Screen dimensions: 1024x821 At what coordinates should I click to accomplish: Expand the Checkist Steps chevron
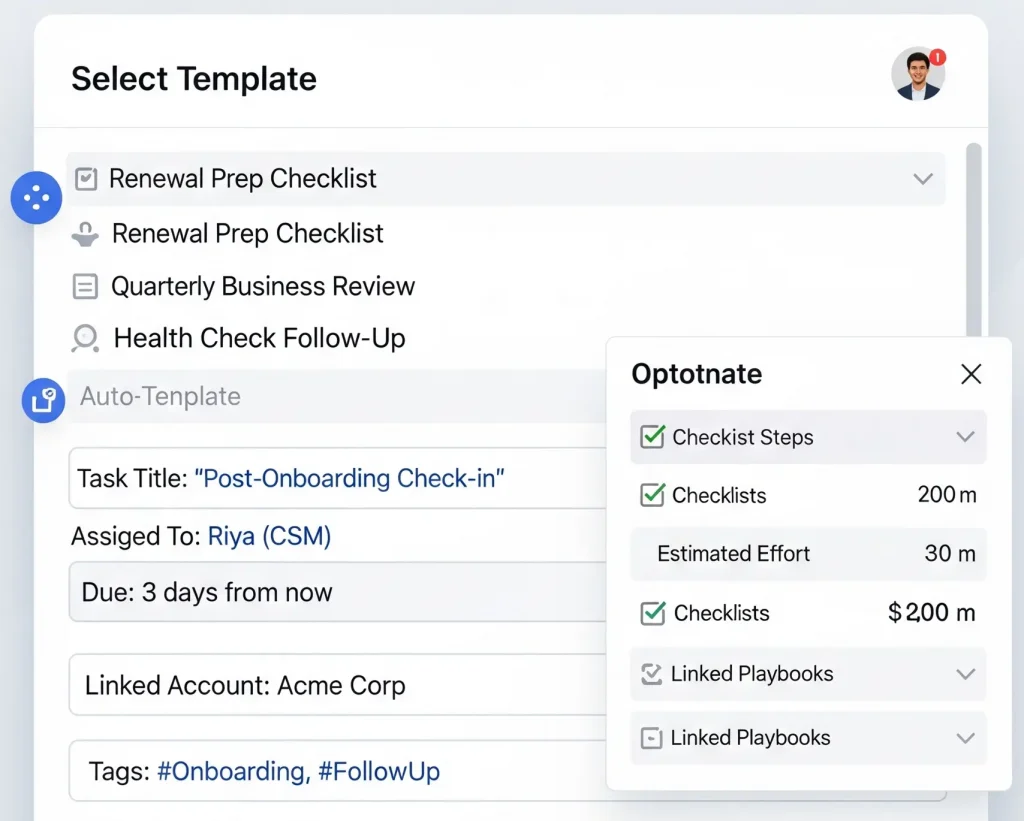(965, 437)
